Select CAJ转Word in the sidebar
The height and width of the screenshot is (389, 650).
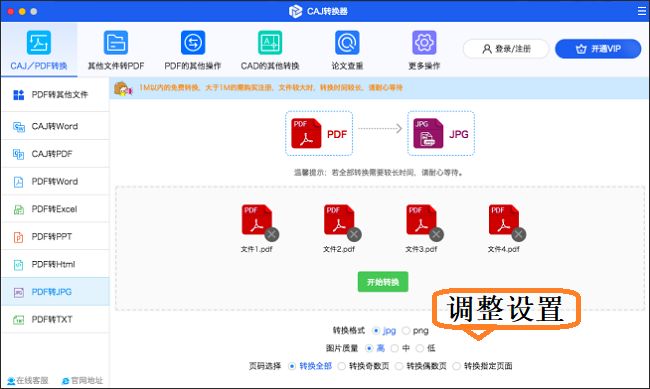[55, 126]
